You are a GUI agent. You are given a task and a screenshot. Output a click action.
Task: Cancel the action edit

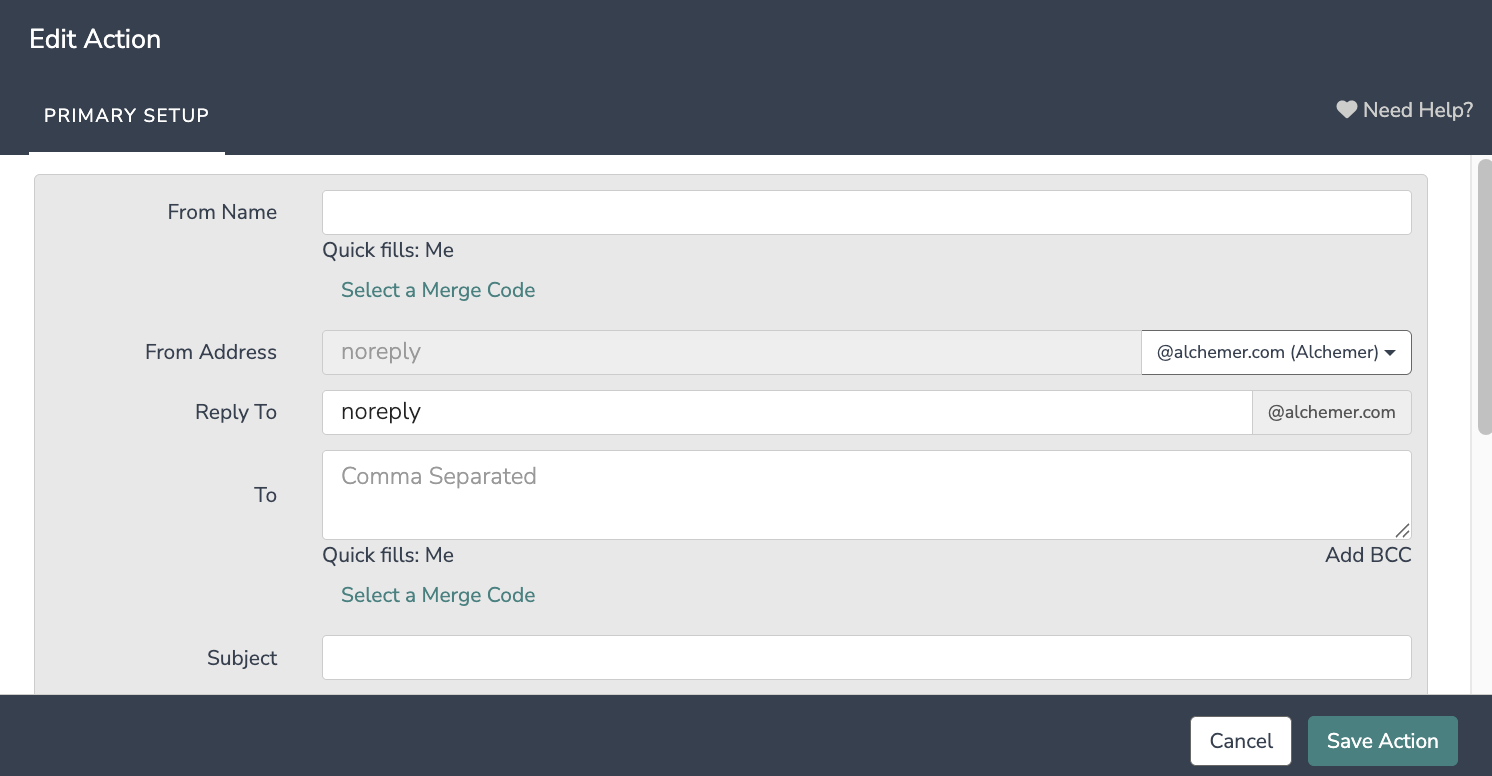[1241, 741]
